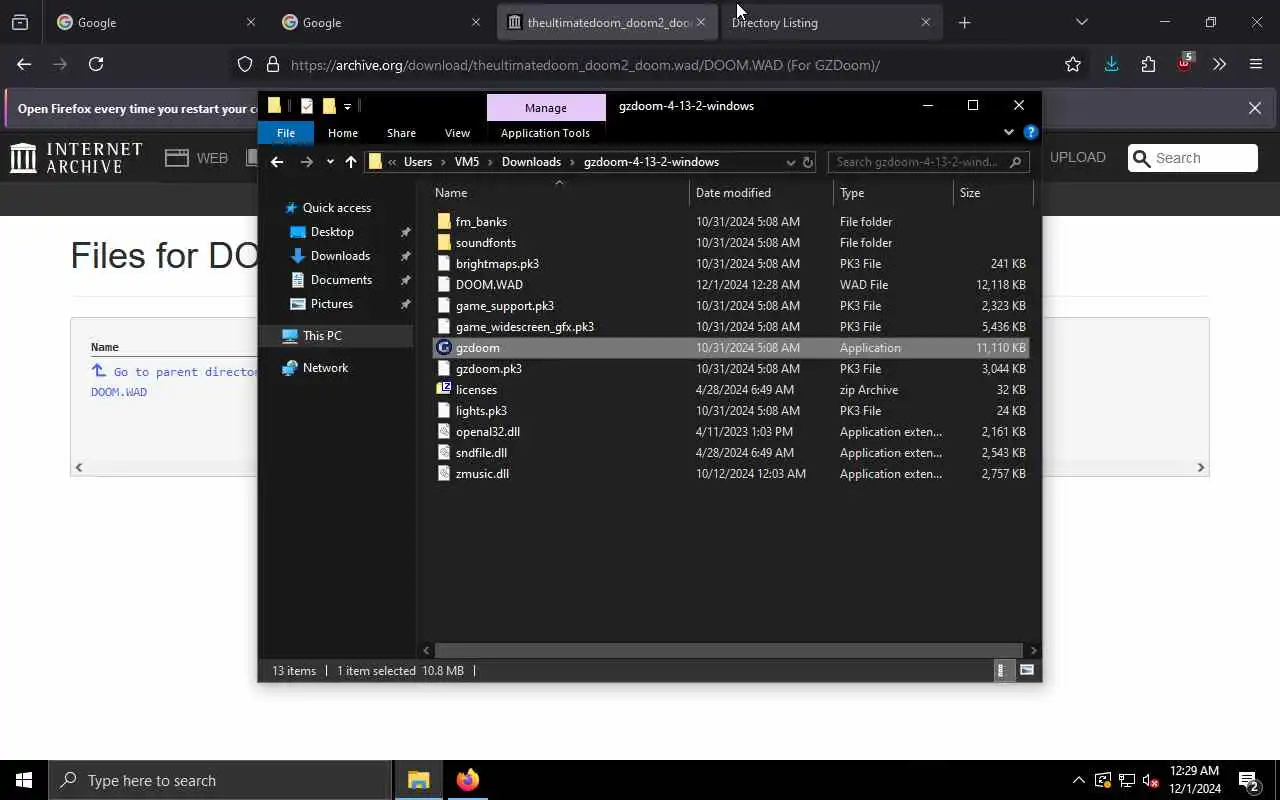
Task: Open the File tab in Explorer ribbon
Action: 286,133
